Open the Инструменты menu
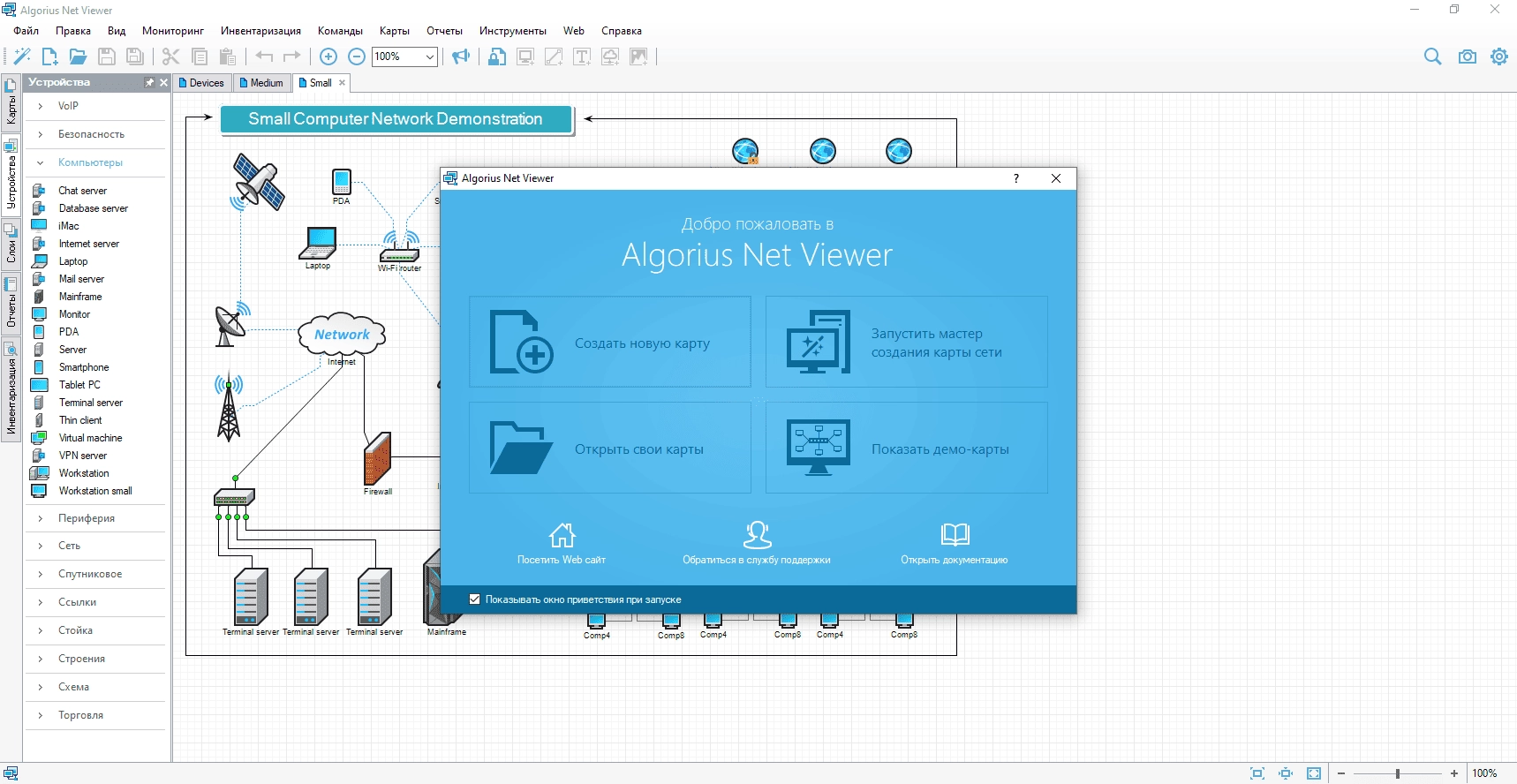 [513, 31]
